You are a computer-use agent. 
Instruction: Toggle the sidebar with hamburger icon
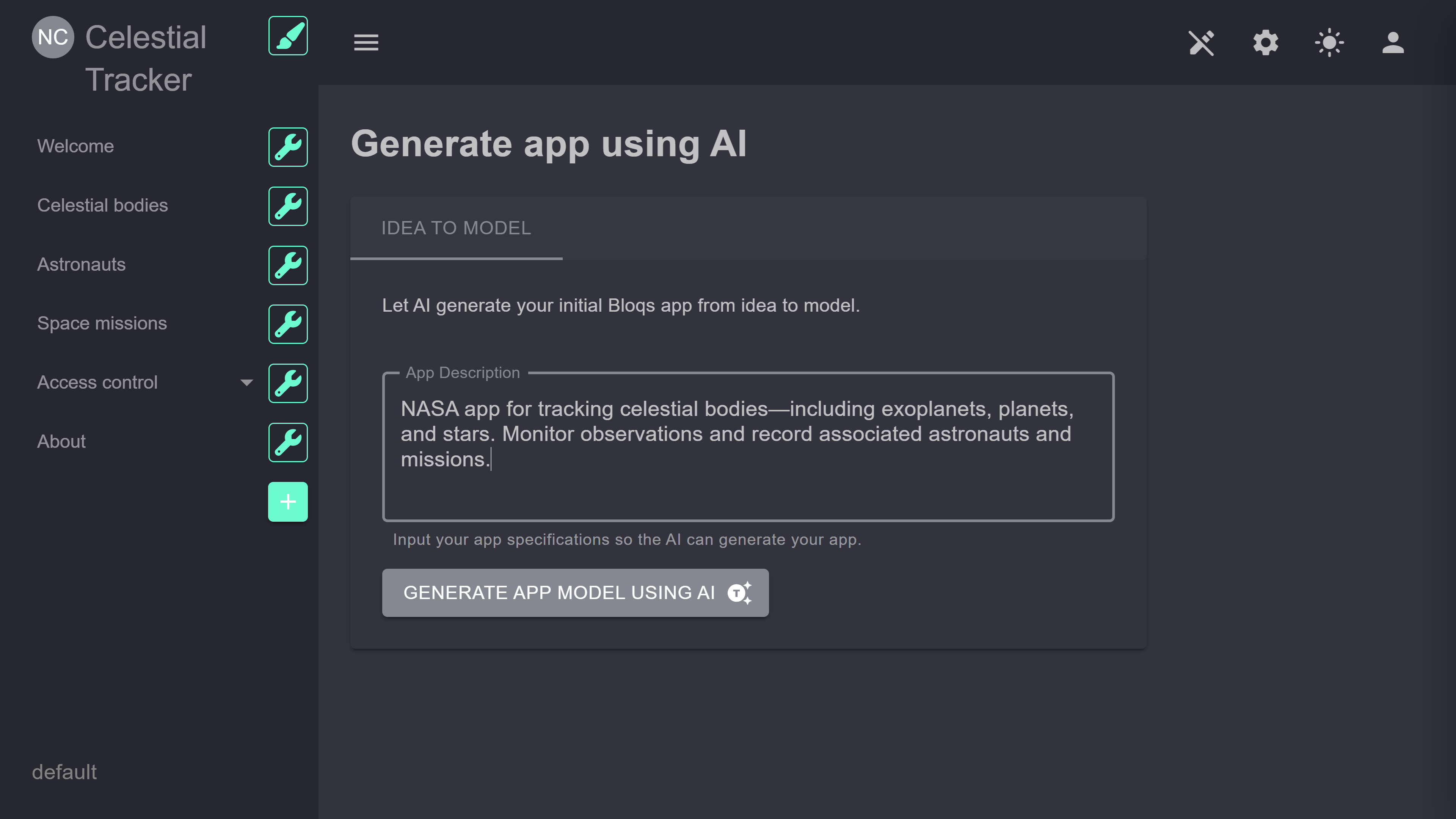point(366,42)
